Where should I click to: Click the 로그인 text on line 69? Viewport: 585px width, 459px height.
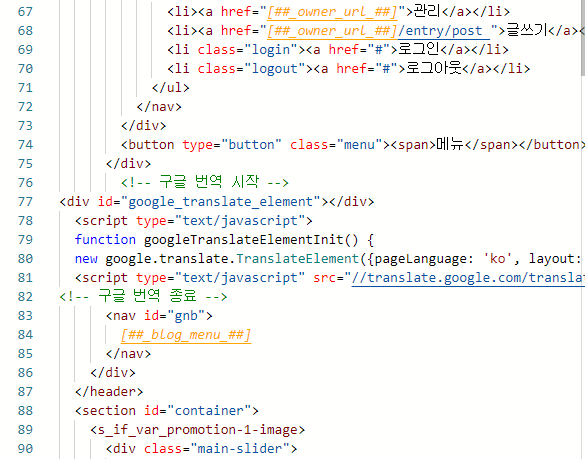tap(419, 49)
